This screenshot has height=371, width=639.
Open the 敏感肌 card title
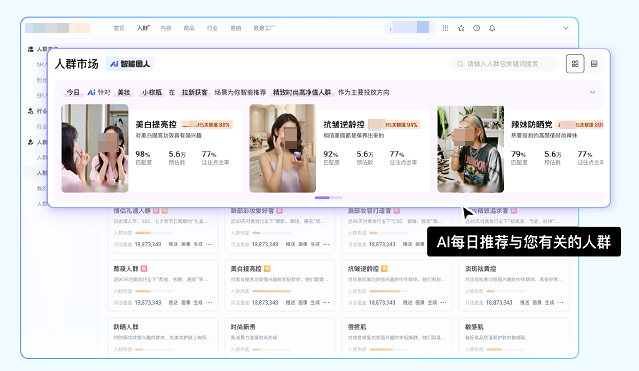[474, 327]
